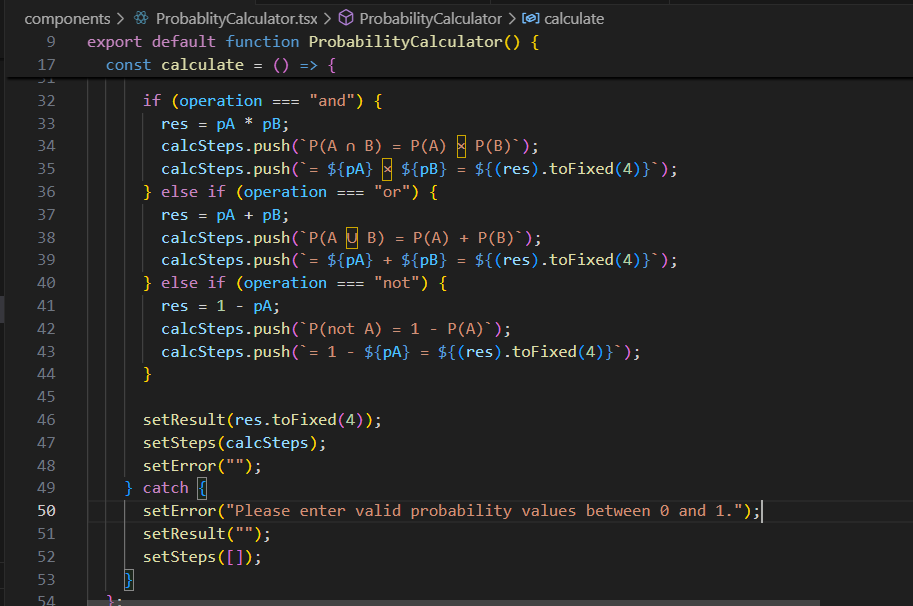Click sticky scroll line number 9
Image resolution: width=913 pixels, height=606 pixels.
[51, 42]
